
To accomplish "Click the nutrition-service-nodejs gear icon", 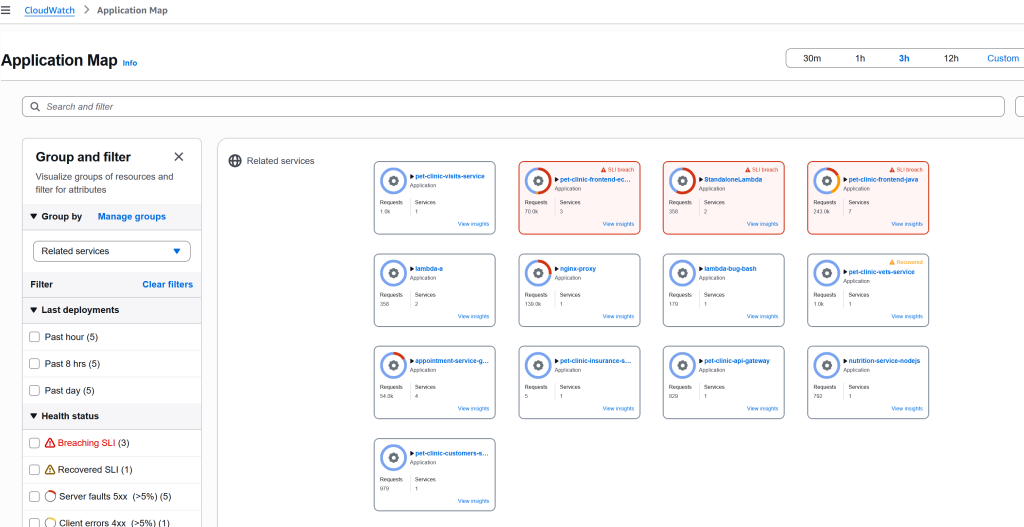I will 827,365.
